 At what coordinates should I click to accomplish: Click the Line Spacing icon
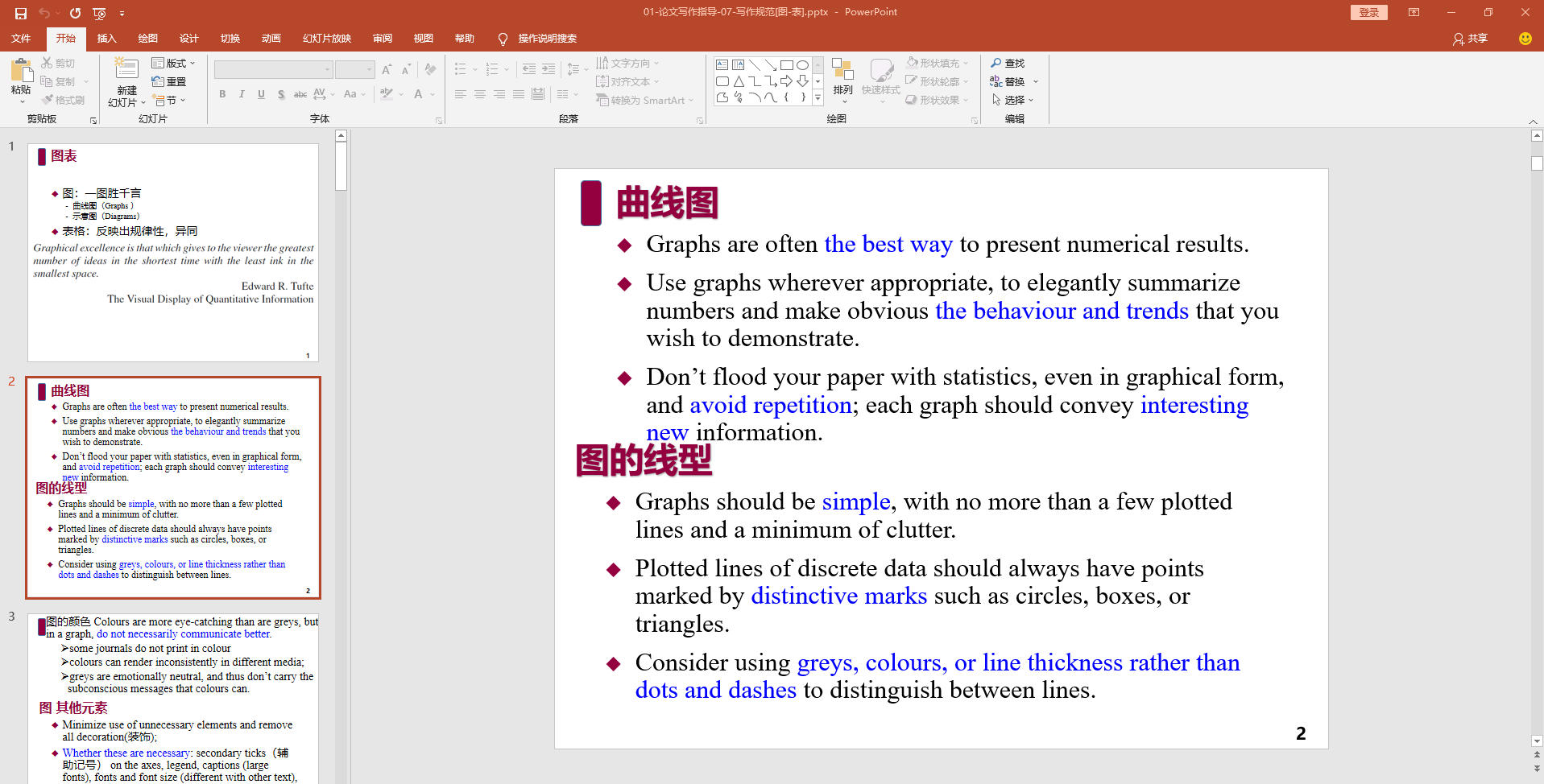(x=573, y=69)
